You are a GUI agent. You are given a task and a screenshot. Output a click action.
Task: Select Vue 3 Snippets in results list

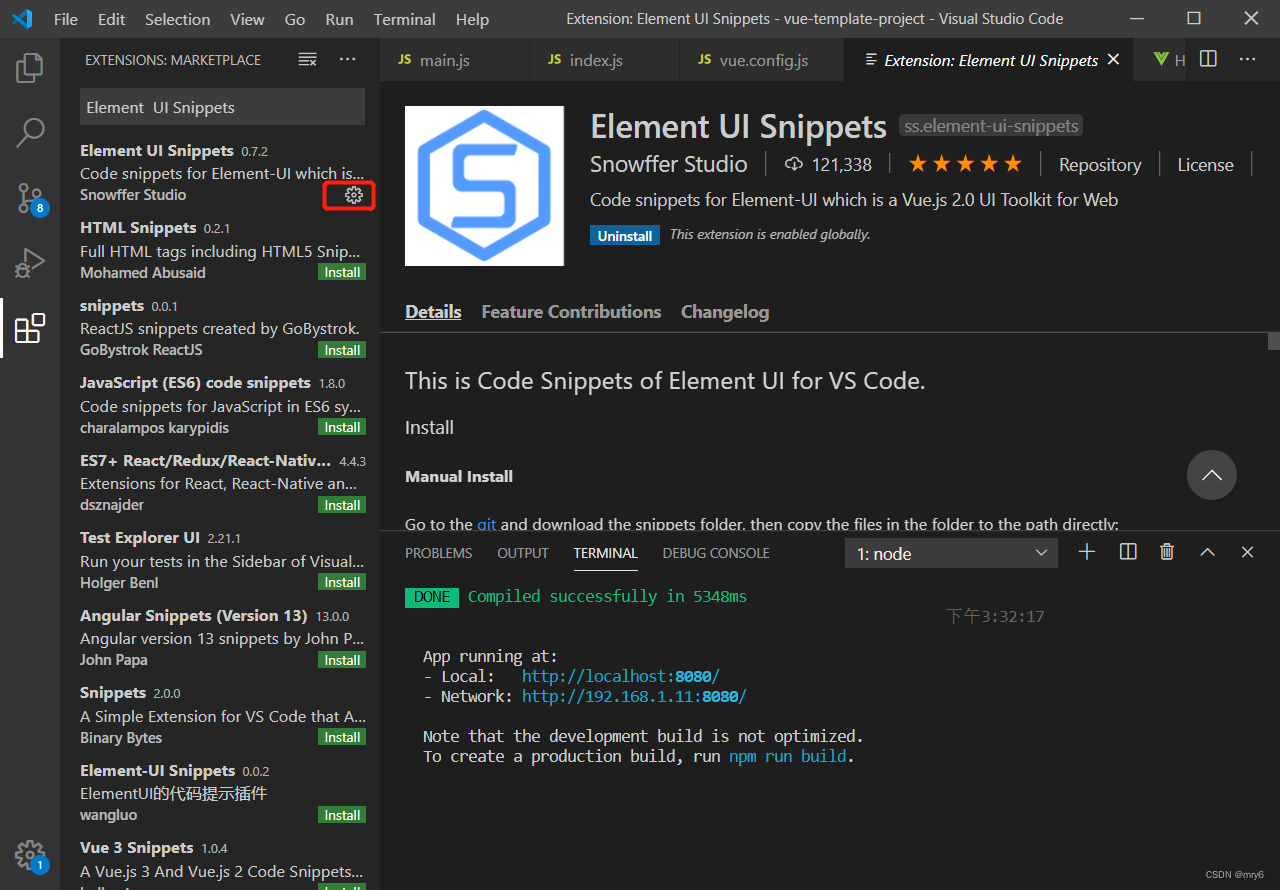222,863
